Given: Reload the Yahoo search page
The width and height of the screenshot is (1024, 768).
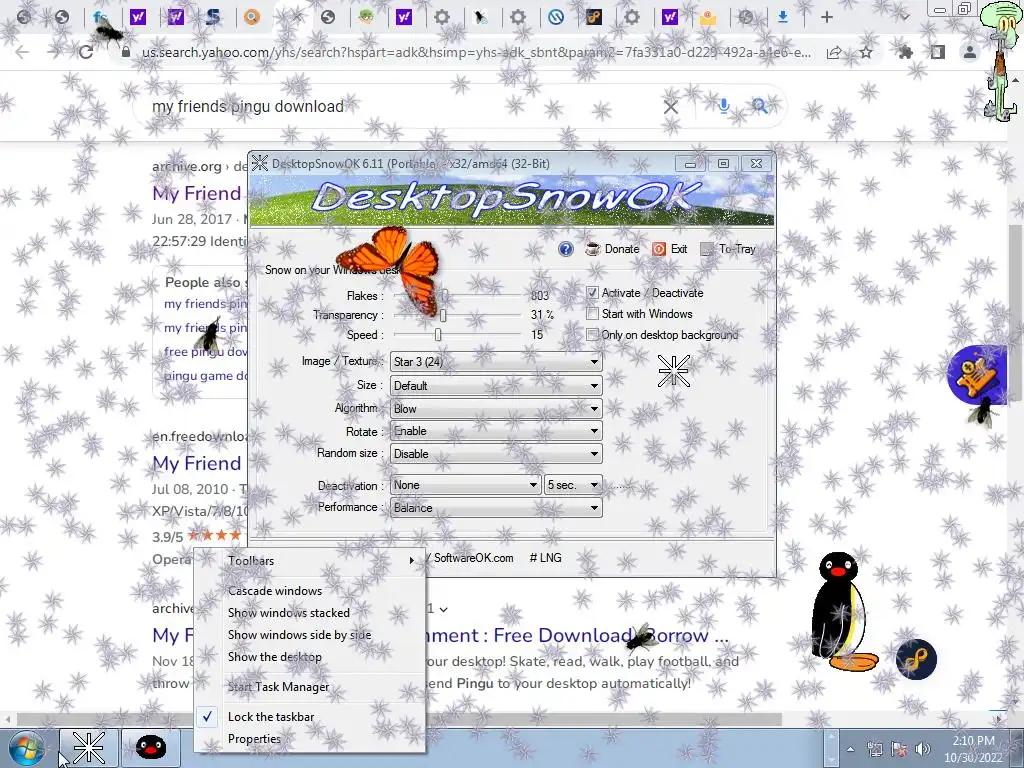Looking at the screenshot, I should pos(86,52).
